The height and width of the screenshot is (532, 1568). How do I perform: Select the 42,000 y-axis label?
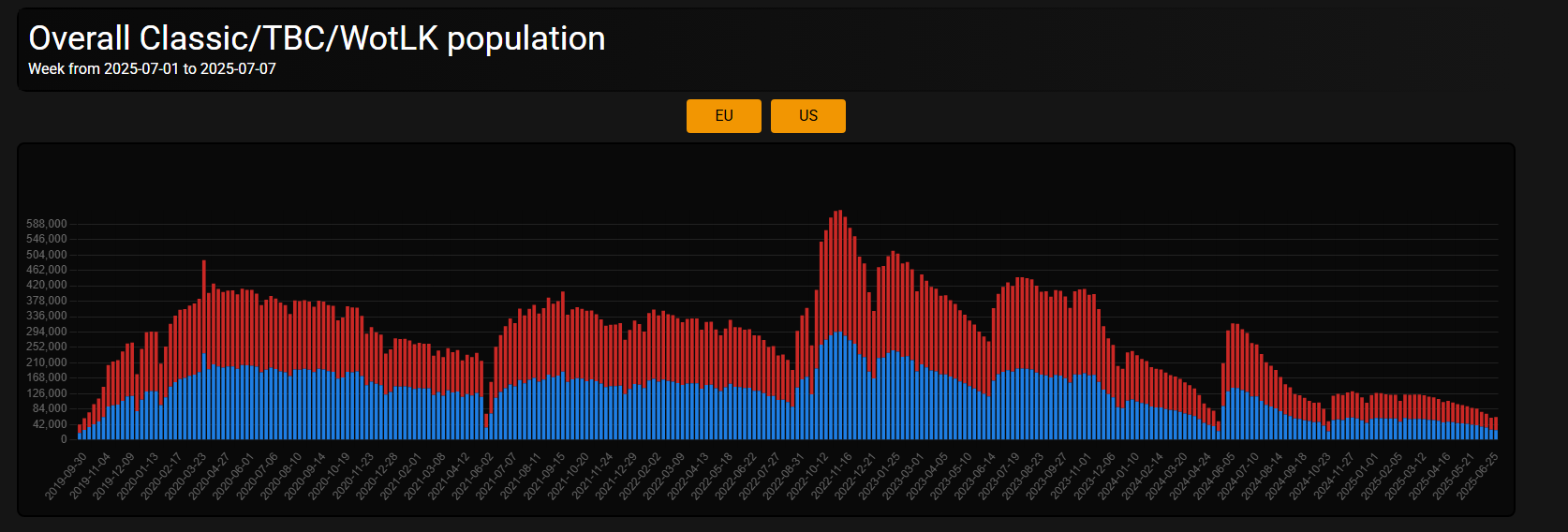50,424
